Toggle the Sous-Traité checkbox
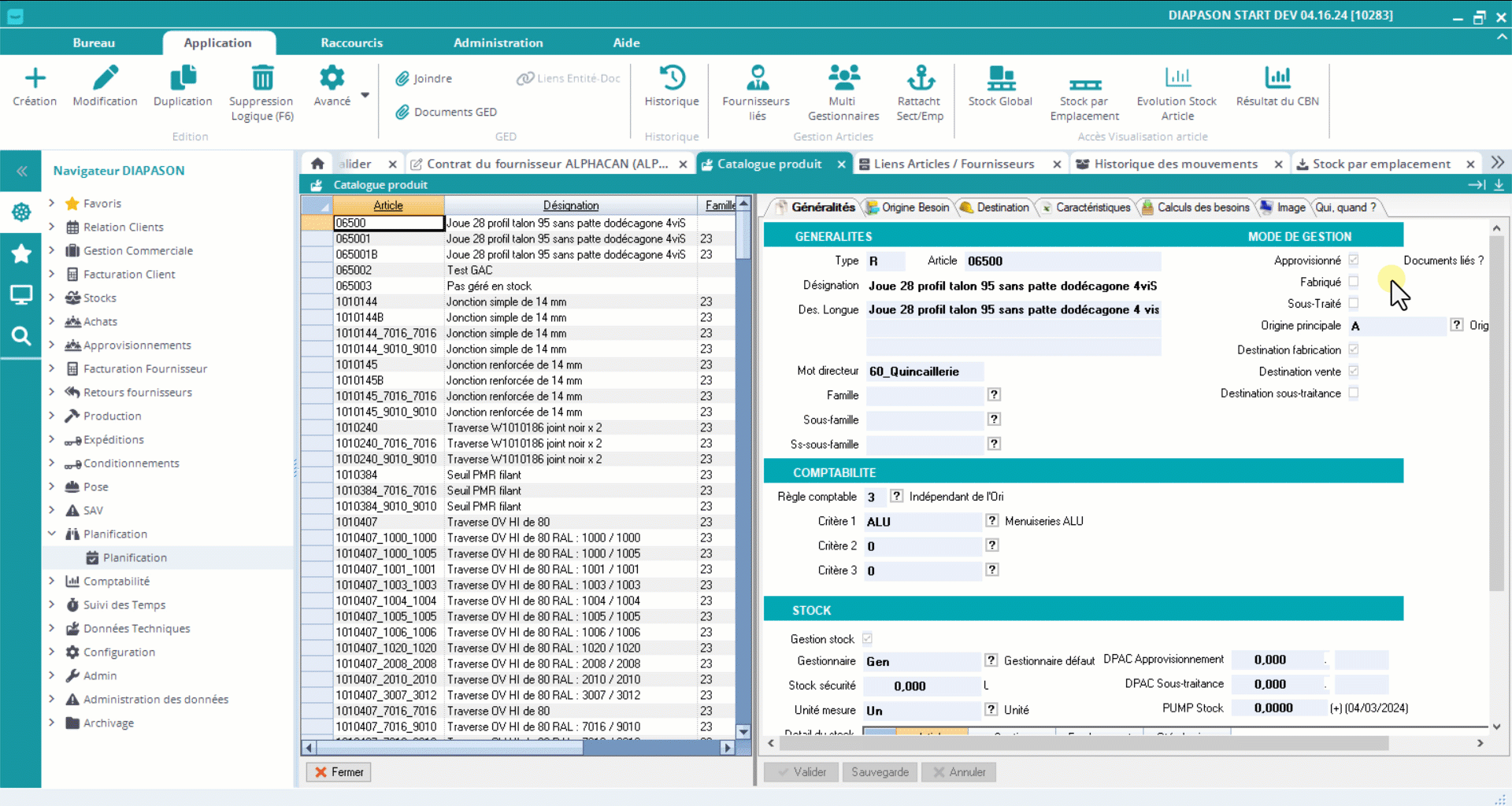Image resolution: width=1512 pixels, height=806 pixels. point(1353,303)
